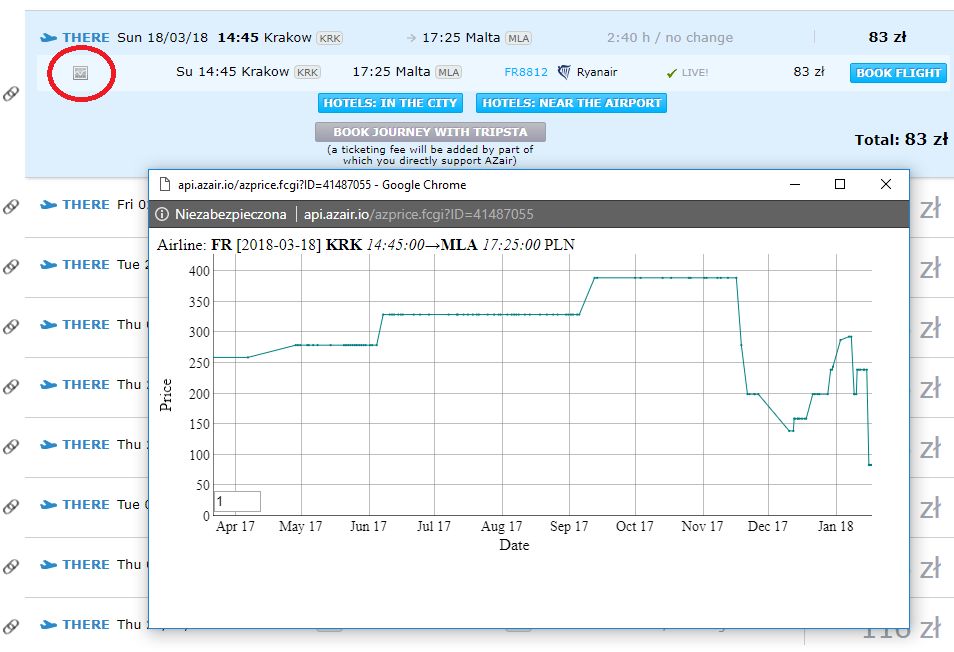Click the circled price history graph icon
954x652 pixels.
[x=80, y=73]
